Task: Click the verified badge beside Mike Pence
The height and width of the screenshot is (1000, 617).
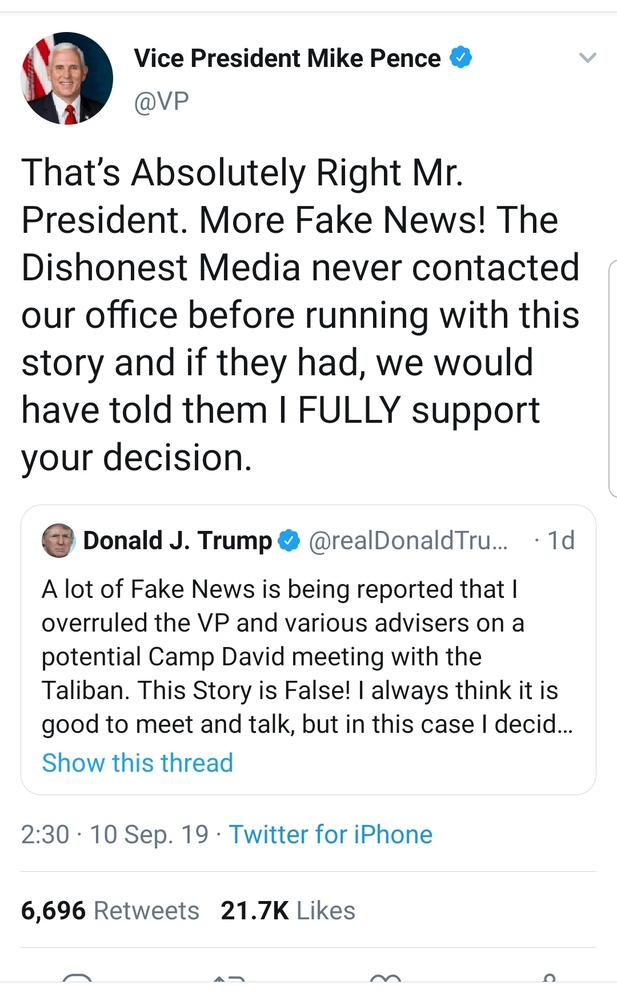Action: coord(460,59)
